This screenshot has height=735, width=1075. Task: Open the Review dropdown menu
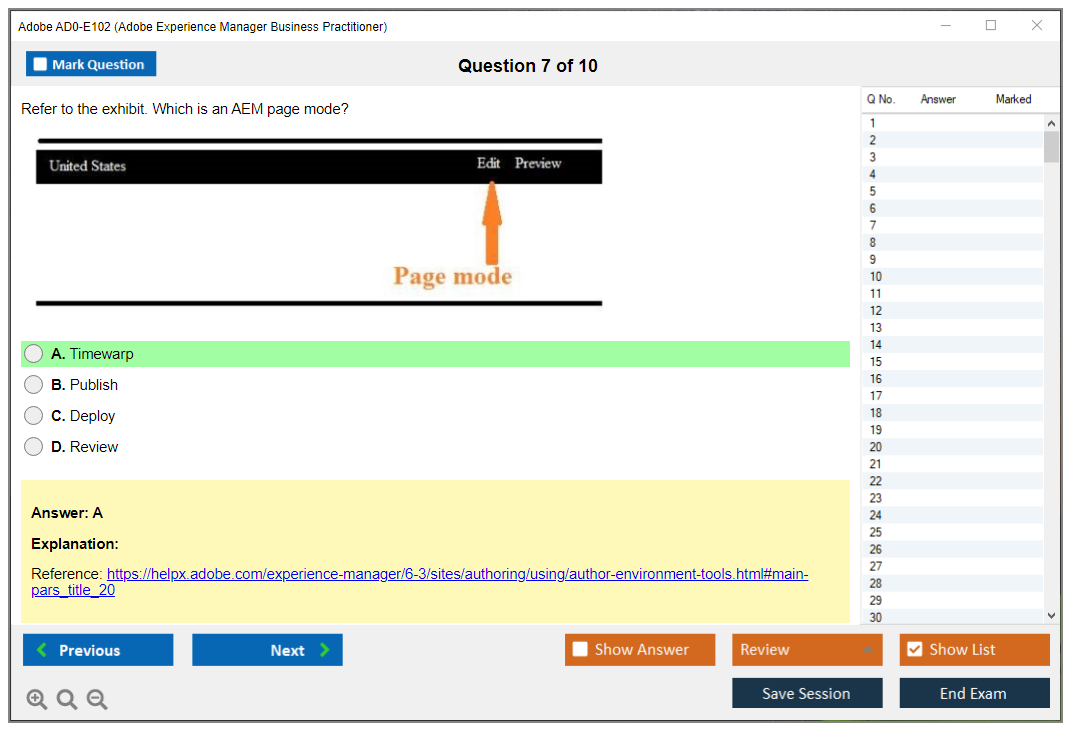(806, 650)
